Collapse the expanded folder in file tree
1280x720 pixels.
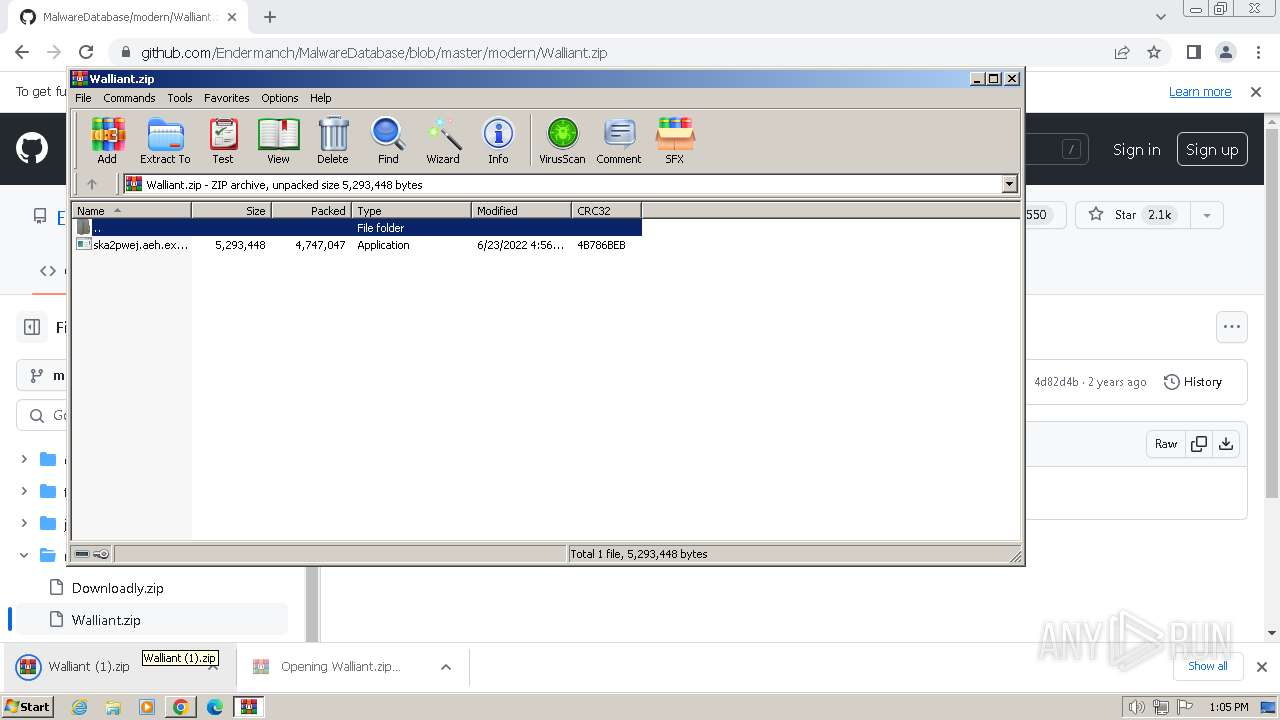pos(25,555)
